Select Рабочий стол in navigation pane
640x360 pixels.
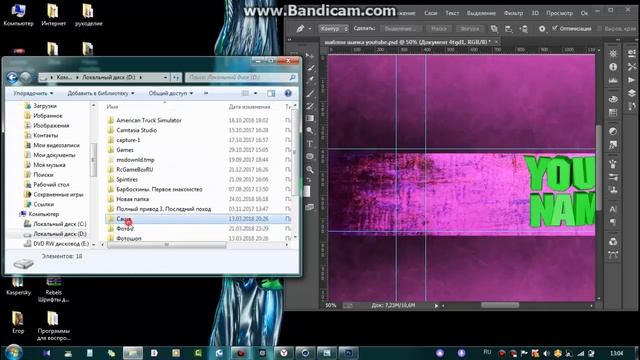coord(51,184)
